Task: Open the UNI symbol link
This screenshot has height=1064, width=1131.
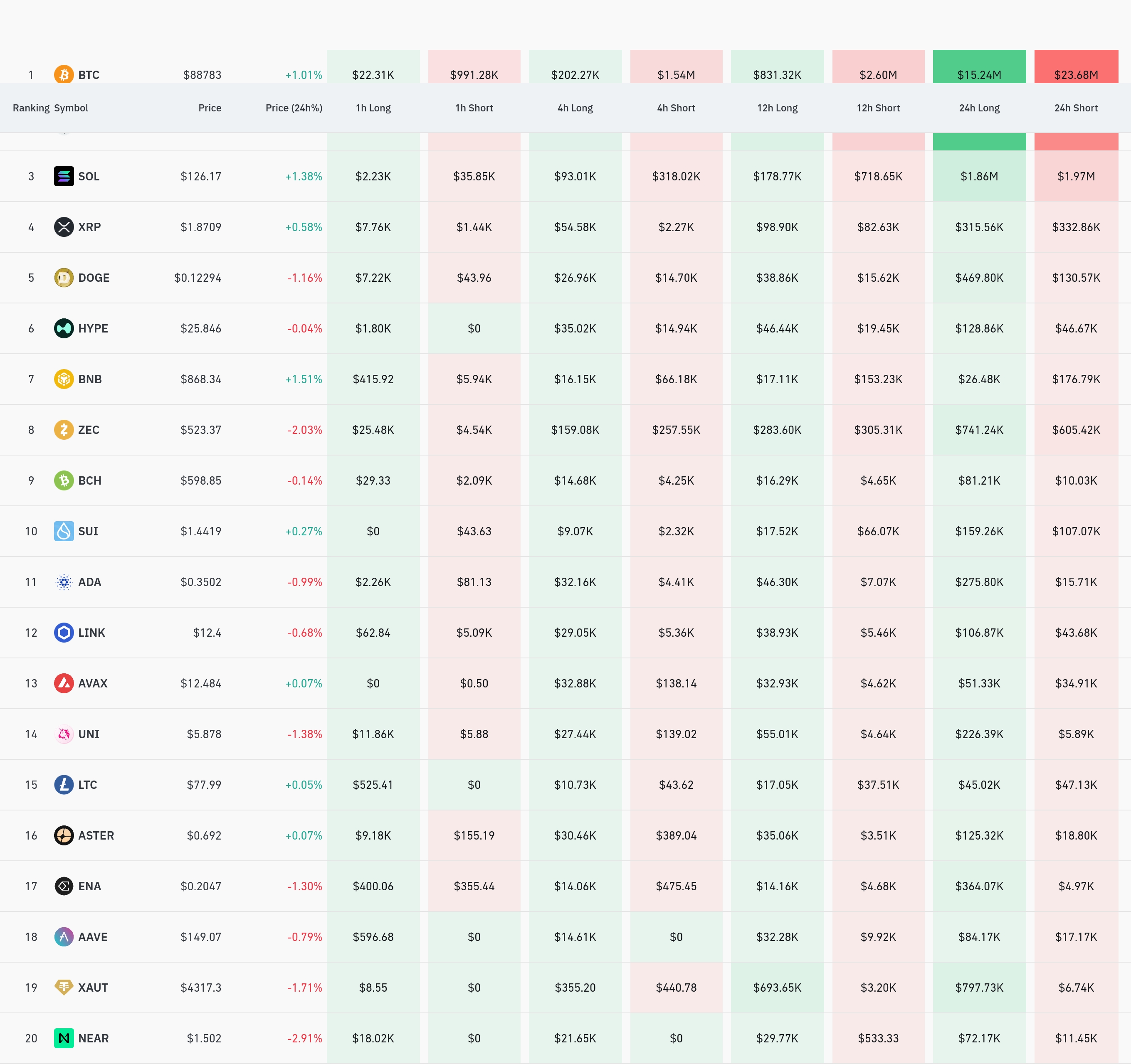Action: [89, 734]
